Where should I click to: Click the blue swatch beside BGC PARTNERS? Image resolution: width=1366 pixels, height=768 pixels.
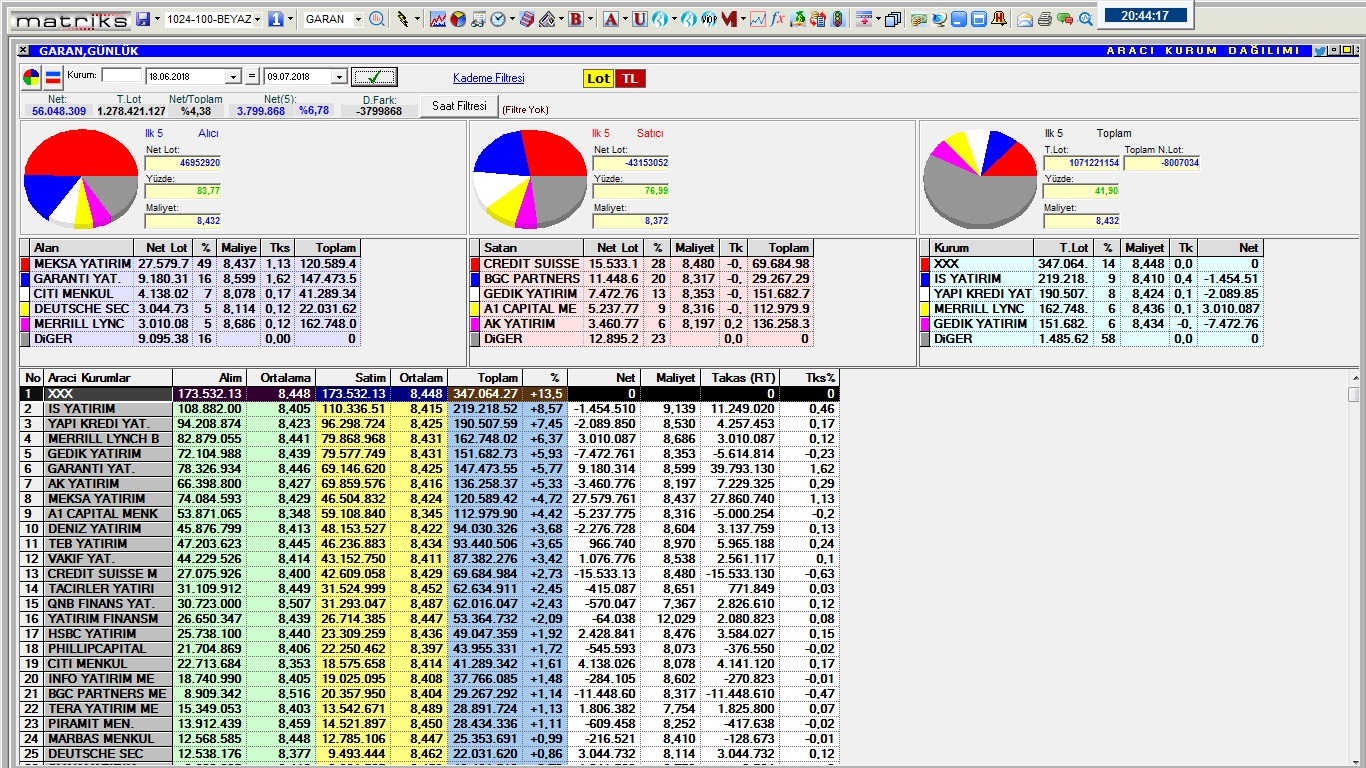pyautogui.click(x=476, y=279)
